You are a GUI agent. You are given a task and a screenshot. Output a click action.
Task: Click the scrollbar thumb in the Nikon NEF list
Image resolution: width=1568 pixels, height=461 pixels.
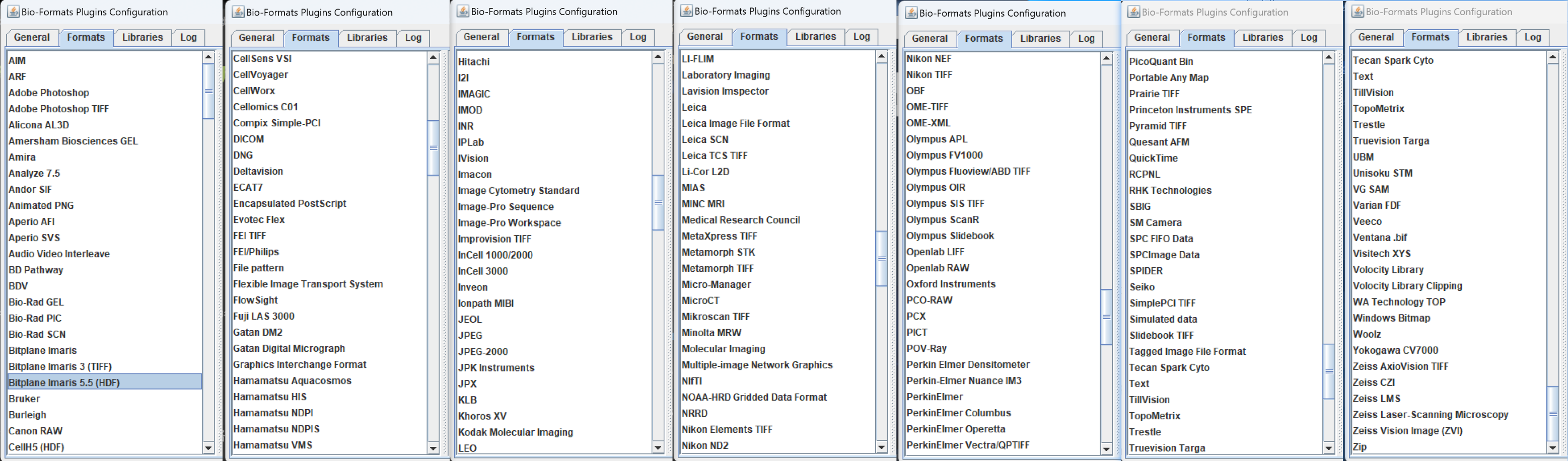[x=1107, y=317]
